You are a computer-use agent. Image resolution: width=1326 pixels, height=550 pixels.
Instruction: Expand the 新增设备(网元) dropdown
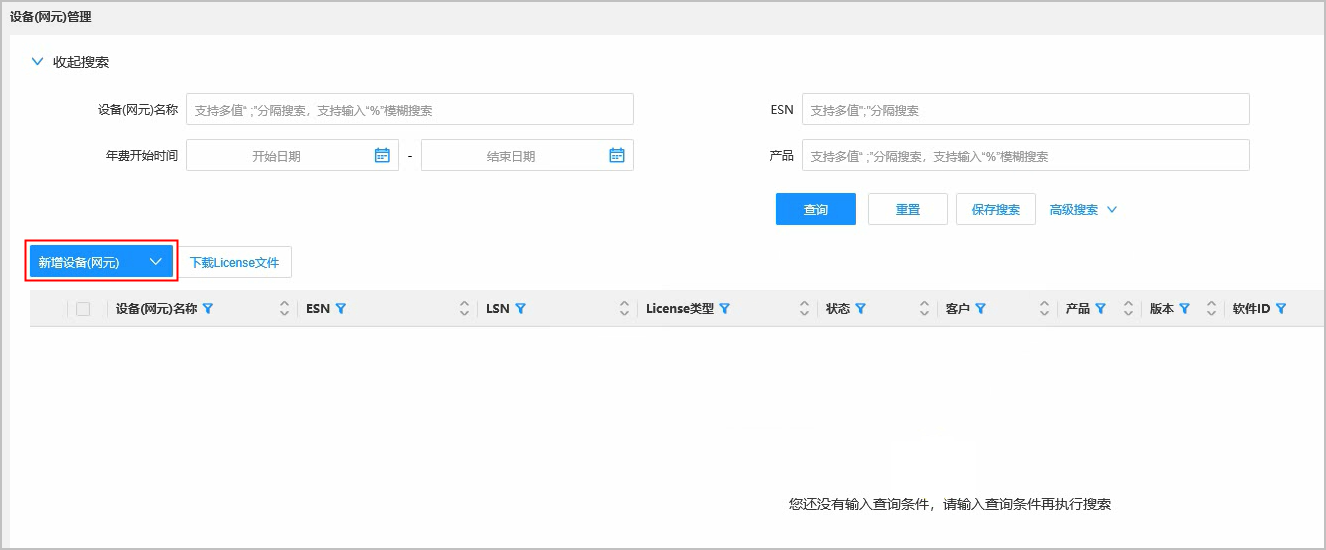155,262
